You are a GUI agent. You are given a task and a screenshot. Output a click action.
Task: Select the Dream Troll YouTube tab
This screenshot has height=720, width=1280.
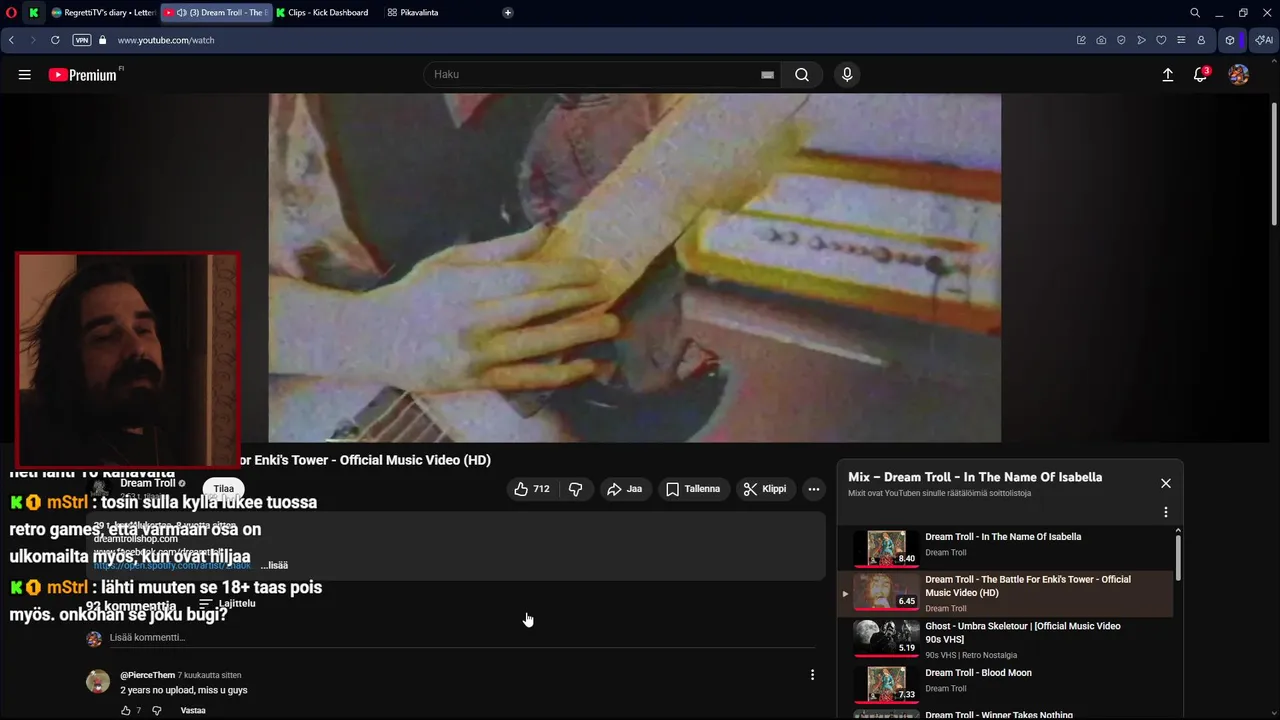pos(216,13)
